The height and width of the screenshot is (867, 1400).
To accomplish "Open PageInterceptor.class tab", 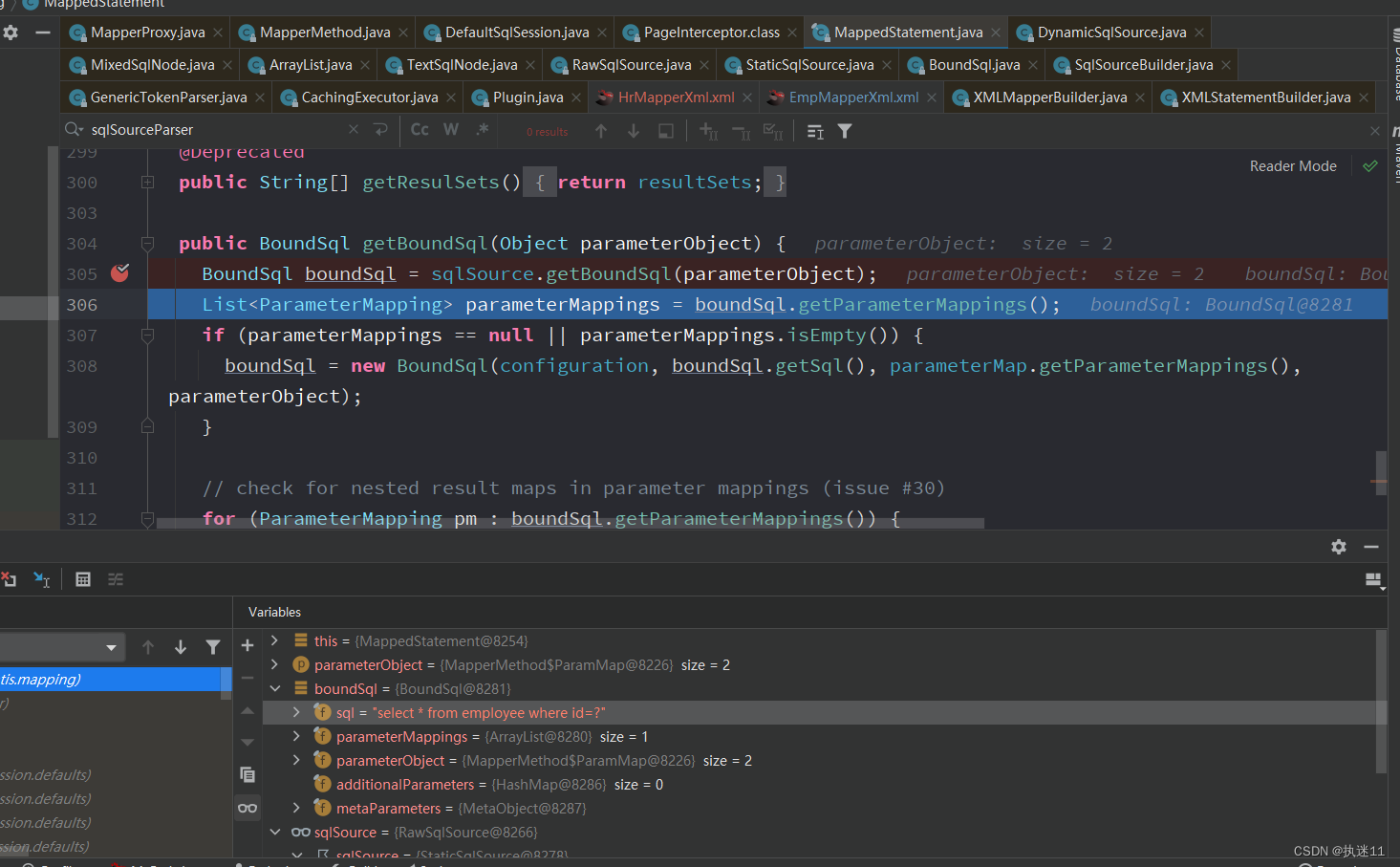I will pos(712,33).
